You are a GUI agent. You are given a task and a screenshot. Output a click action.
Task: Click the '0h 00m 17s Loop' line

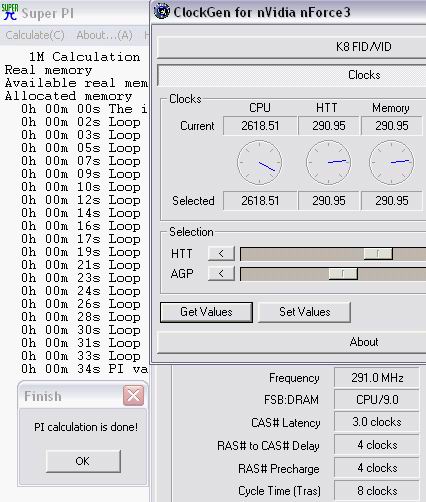pos(81,239)
